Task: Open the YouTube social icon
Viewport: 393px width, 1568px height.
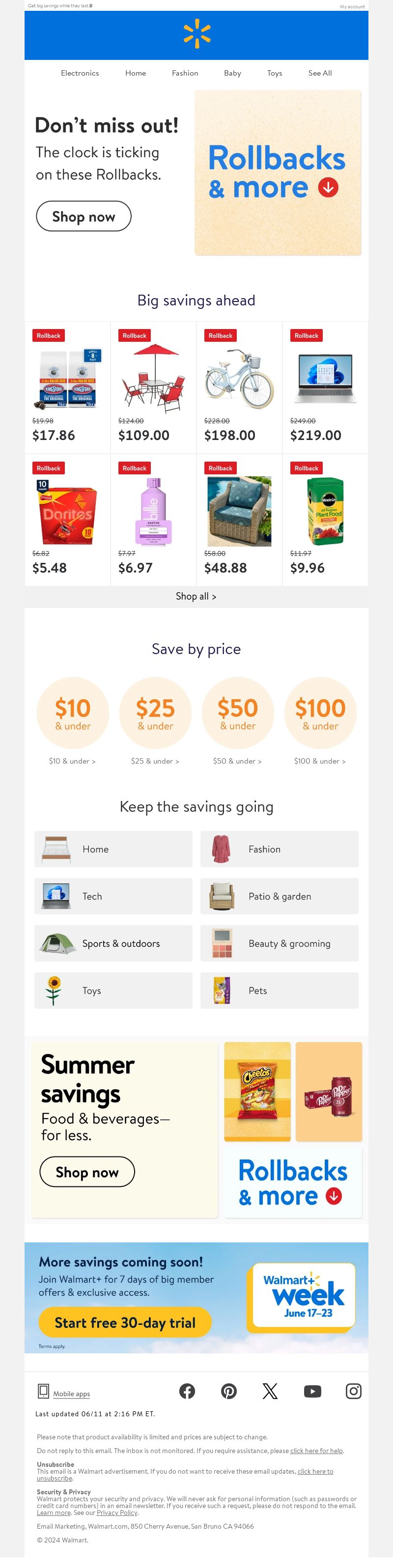Action: click(312, 1391)
